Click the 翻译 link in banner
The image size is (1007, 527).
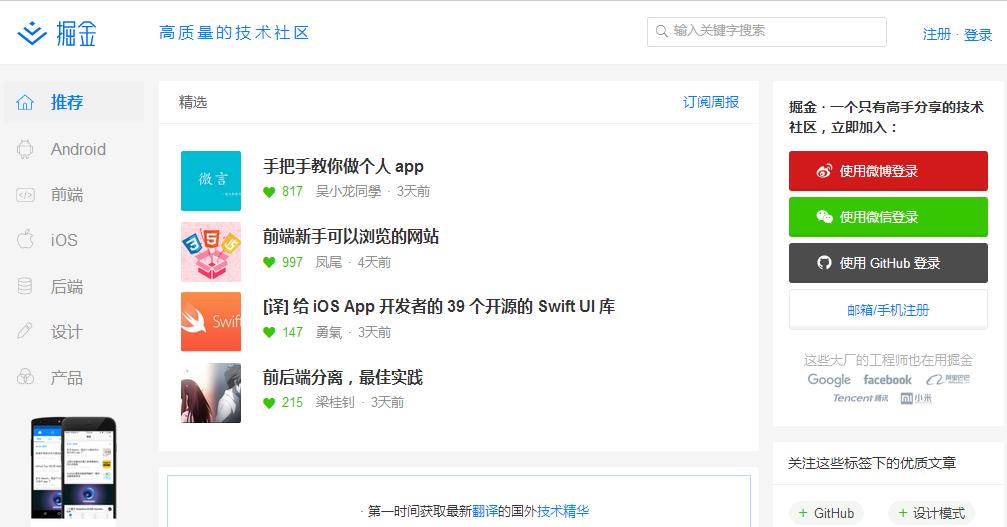click(484, 512)
